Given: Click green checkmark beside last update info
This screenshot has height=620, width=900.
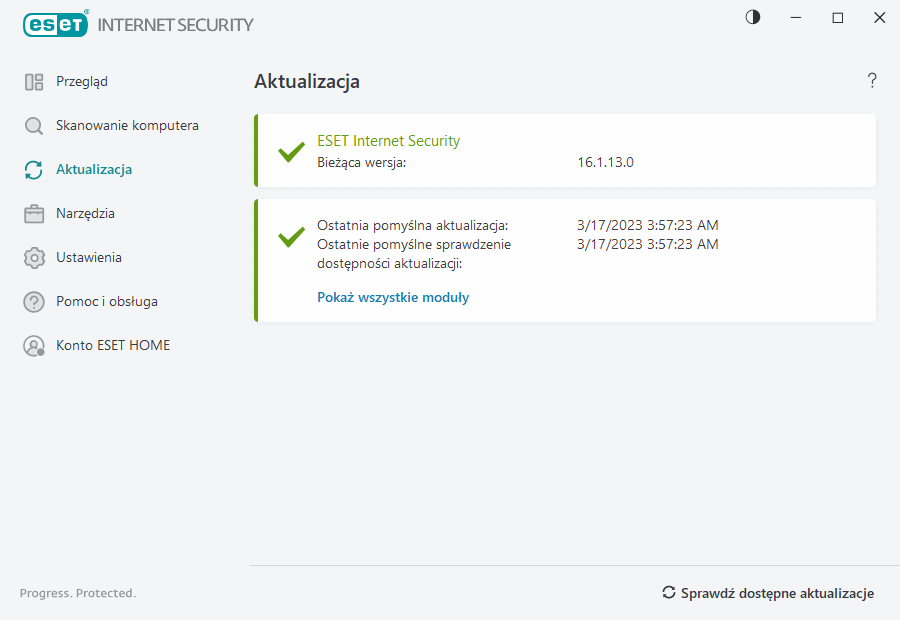Looking at the screenshot, I should tap(291, 237).
